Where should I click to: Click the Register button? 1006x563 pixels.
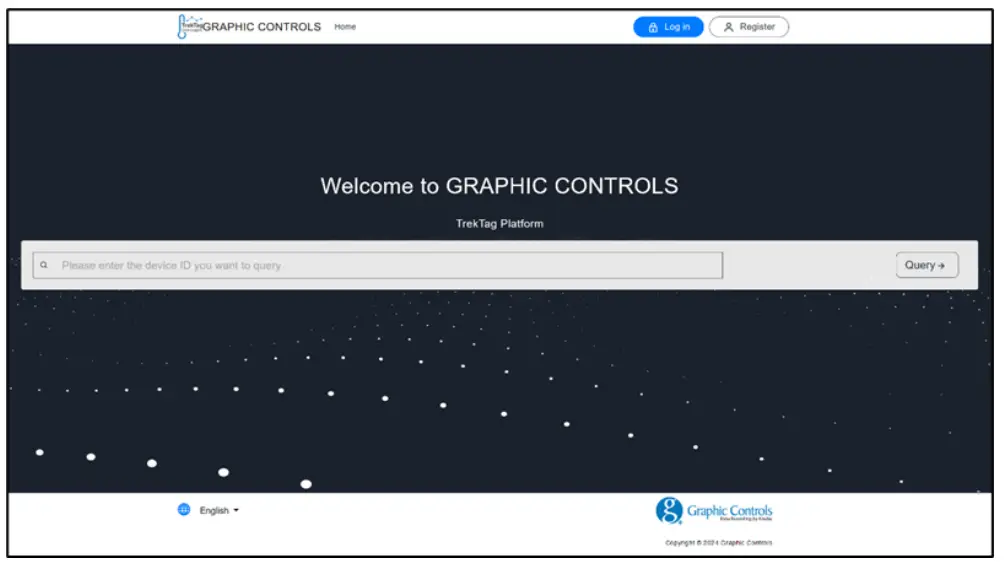pyautogui.click(x=749, y=27)
